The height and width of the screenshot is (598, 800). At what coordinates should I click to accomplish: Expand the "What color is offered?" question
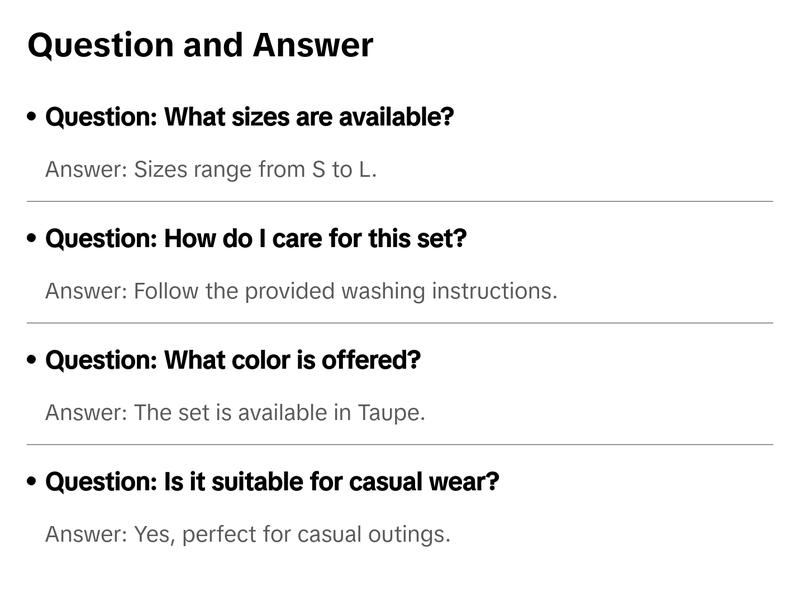click(x=233, y=360)
